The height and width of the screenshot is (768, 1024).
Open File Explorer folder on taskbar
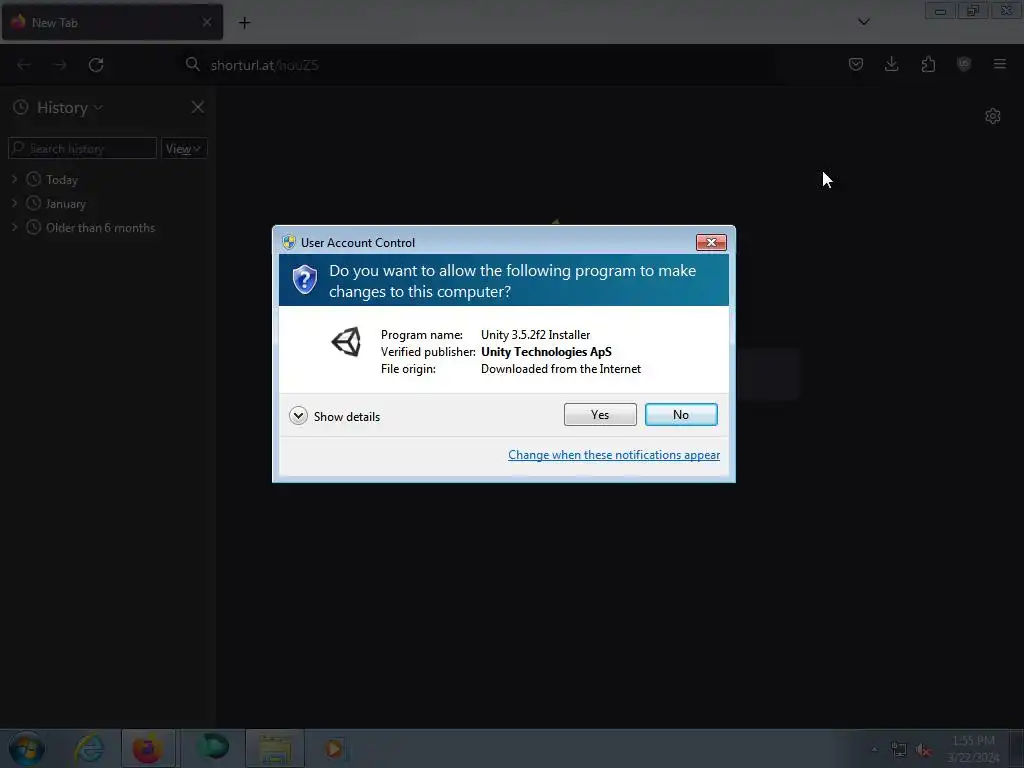click(x=275, y=748)
